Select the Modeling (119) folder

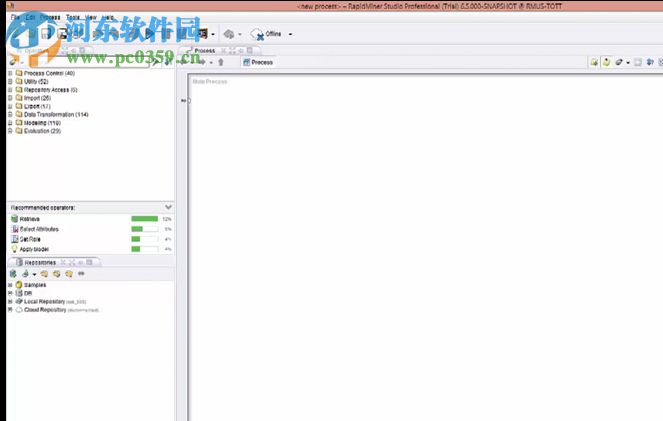[42, 123]
